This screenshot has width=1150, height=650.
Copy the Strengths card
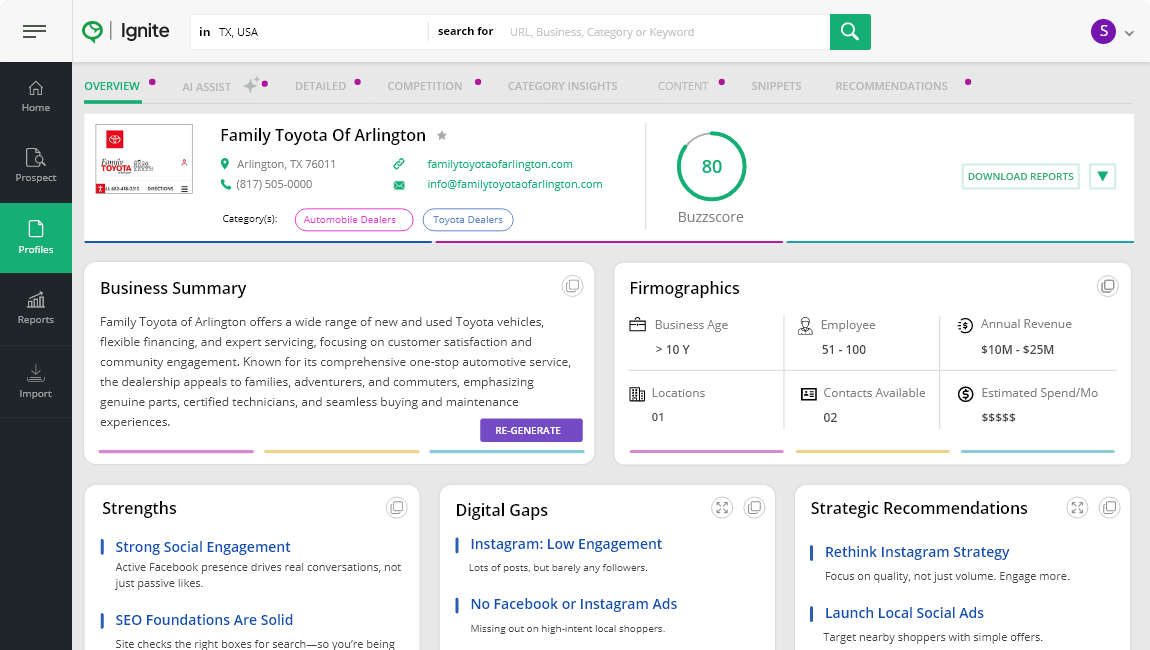[x=397, y=507]
